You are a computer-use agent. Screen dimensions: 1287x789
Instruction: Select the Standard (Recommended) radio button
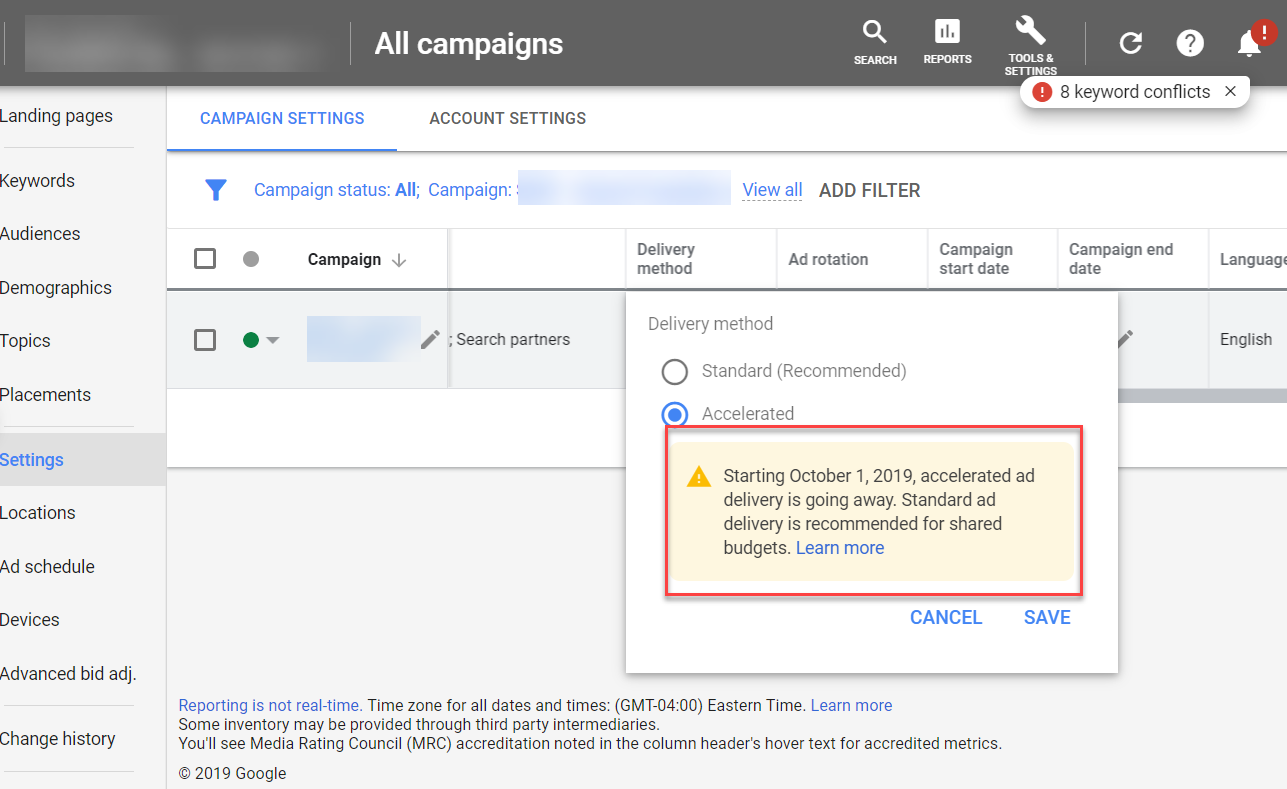(x=675, y=372)
